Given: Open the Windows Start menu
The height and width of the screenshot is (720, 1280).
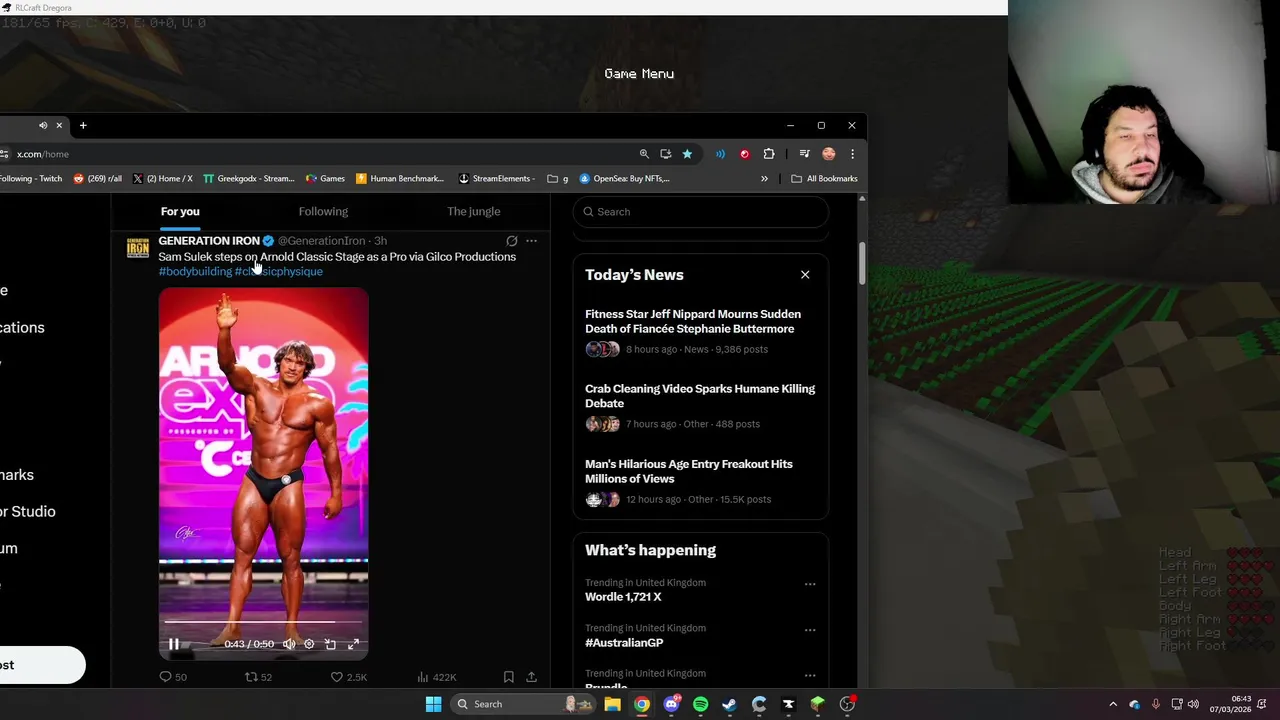Looking at the screenshot, I should click(x=433, y=704).
